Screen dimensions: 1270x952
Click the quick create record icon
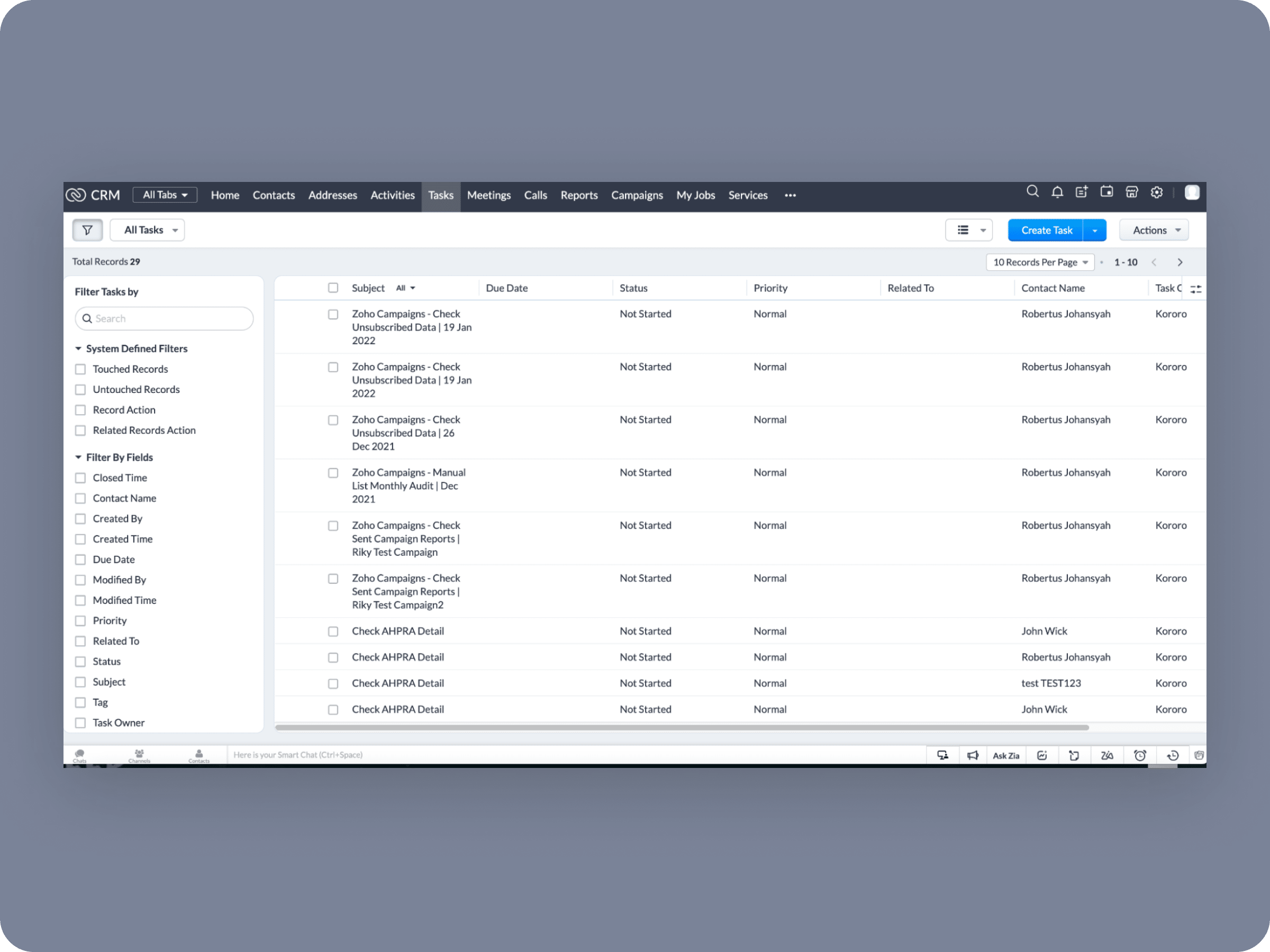pos(1082,191)
